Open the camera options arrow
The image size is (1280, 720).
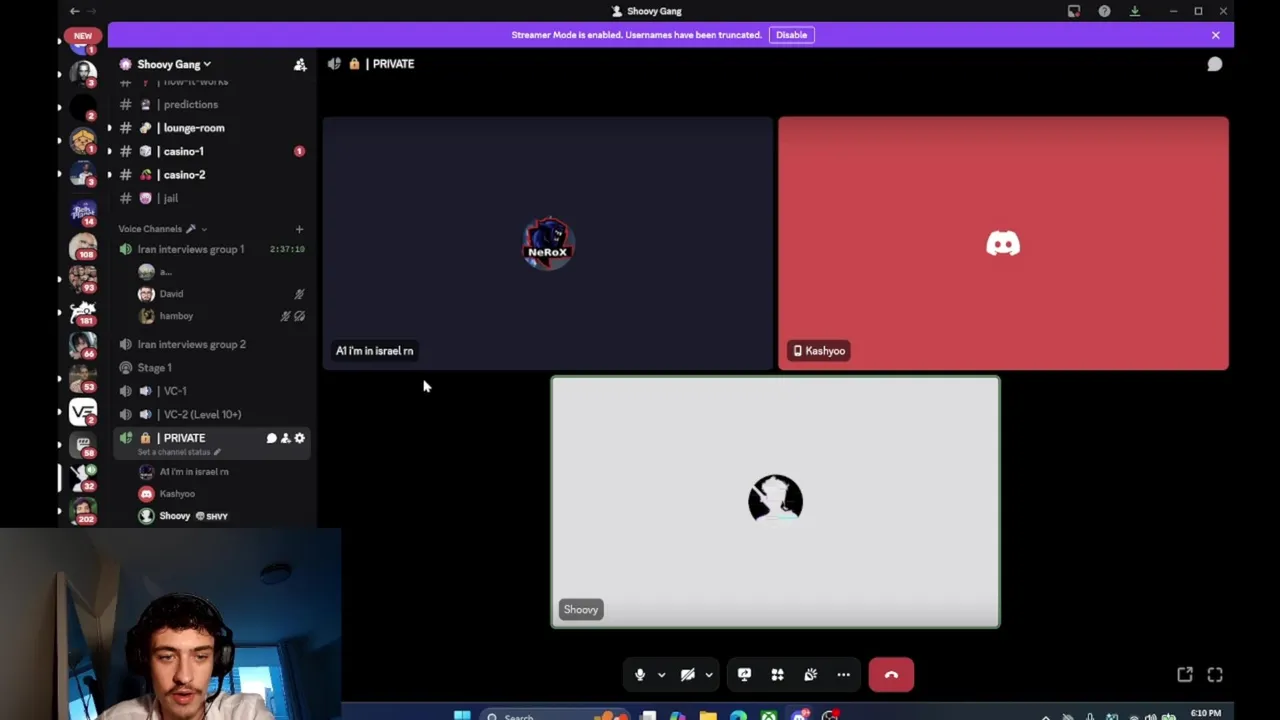pos(709,675)
